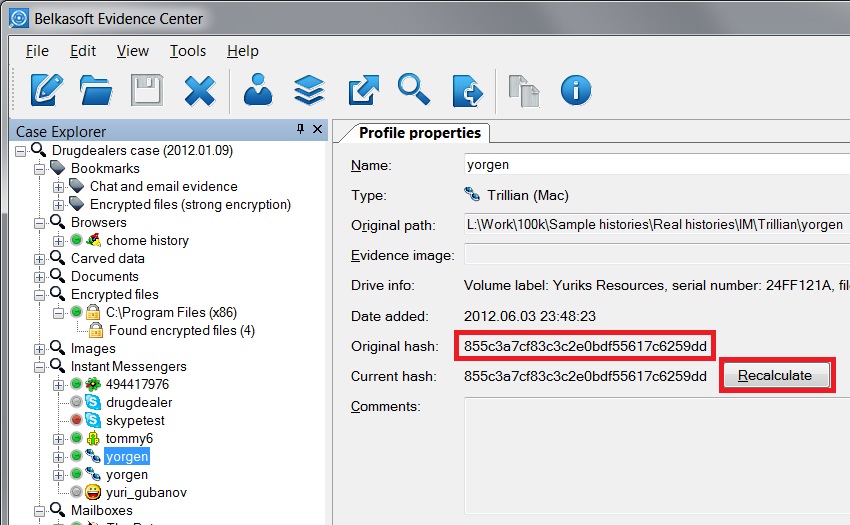
Task: Click the Original path field
Action: click(657, 224)
